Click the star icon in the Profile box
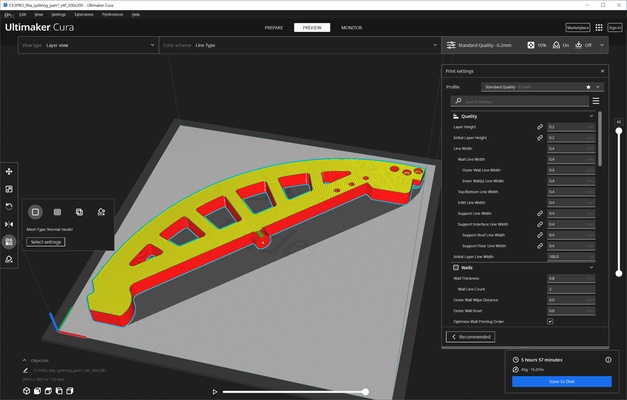The image size is (627, 400). coord(588,87)
